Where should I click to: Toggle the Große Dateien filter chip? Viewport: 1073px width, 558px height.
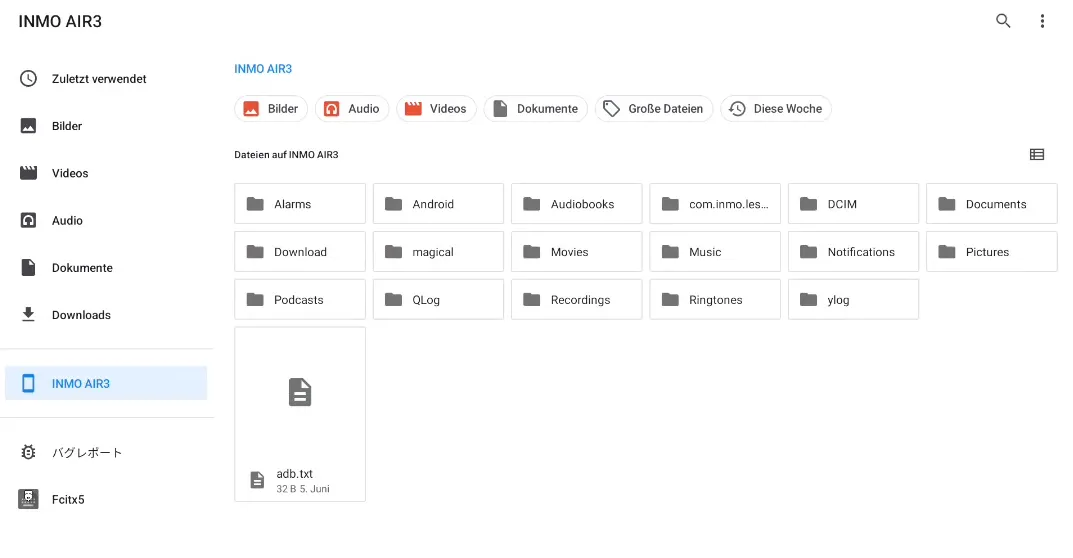click(653, 109)
